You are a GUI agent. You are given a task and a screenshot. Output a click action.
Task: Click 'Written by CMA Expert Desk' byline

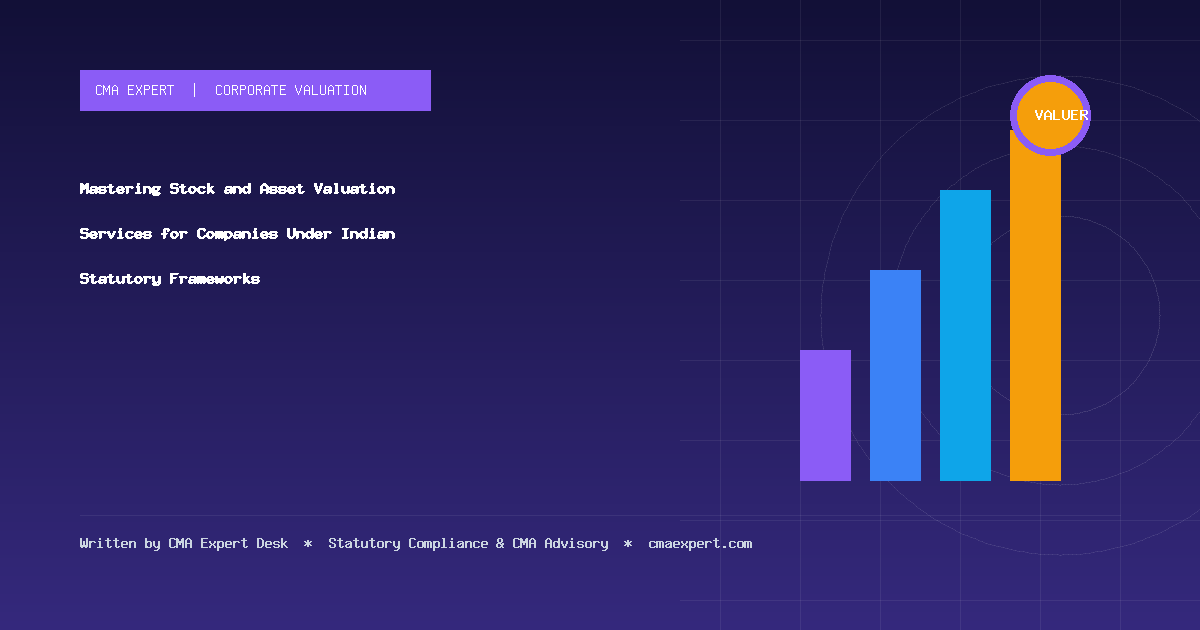click(x=184, y=544)
